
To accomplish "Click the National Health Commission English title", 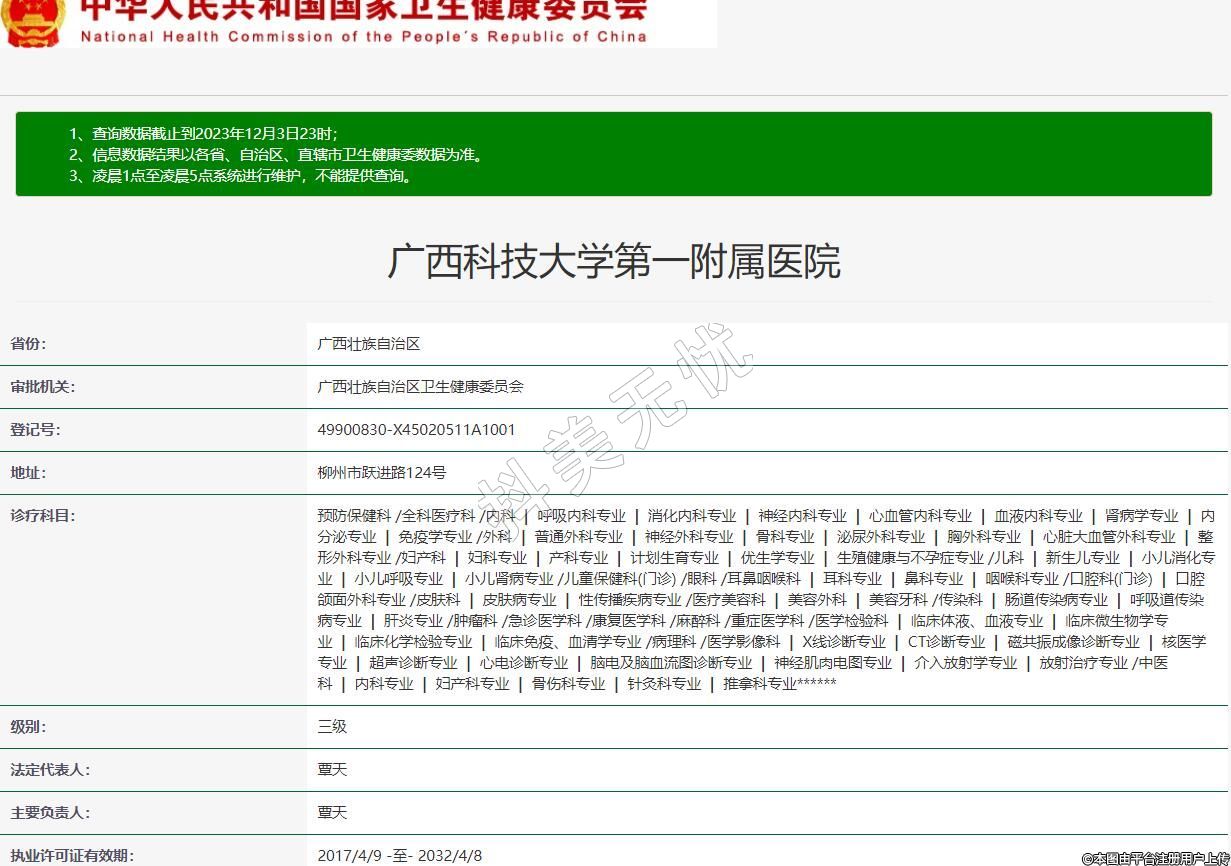I will click(363, 37).
